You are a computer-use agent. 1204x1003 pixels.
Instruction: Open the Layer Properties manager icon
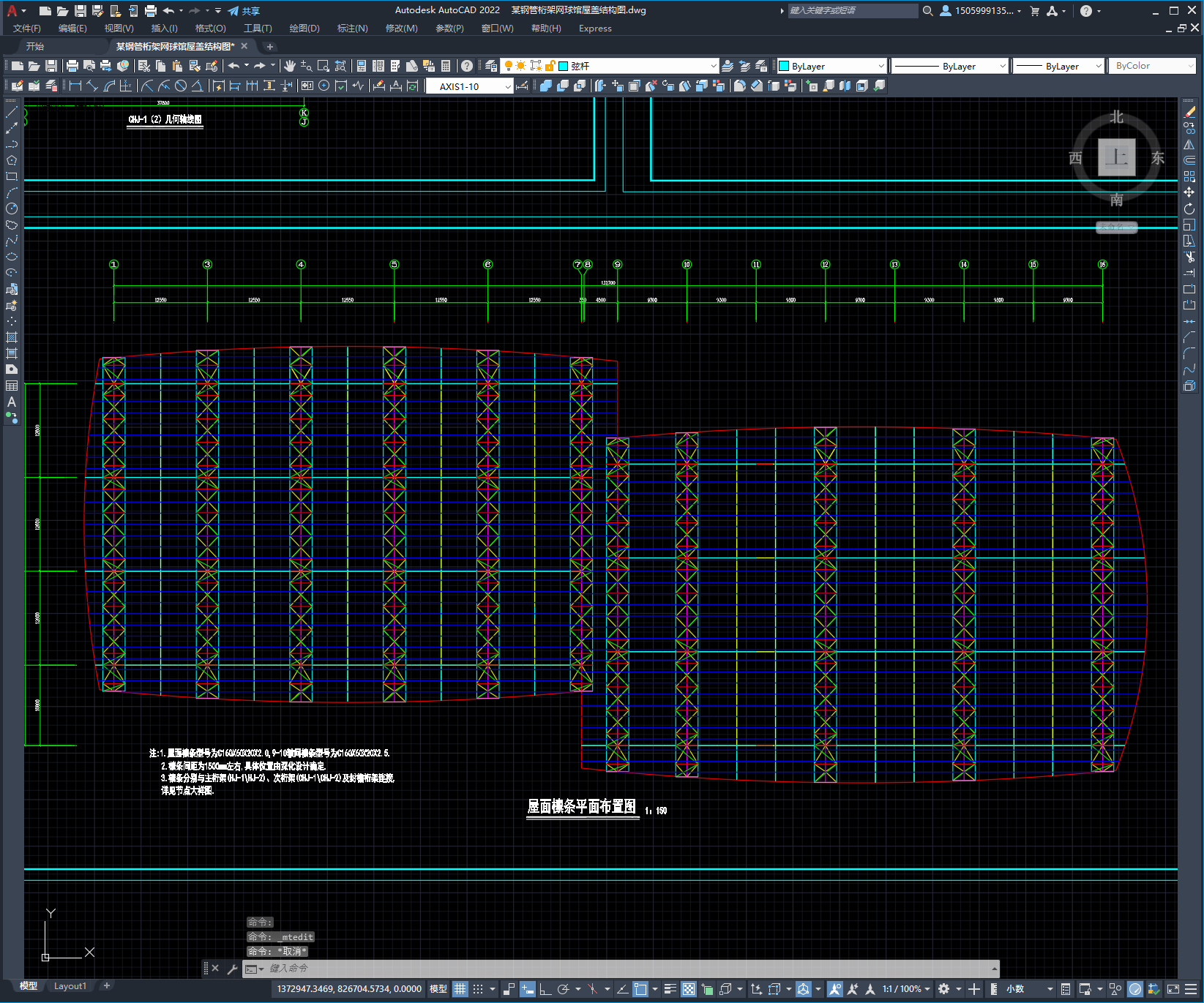(490, 66)
